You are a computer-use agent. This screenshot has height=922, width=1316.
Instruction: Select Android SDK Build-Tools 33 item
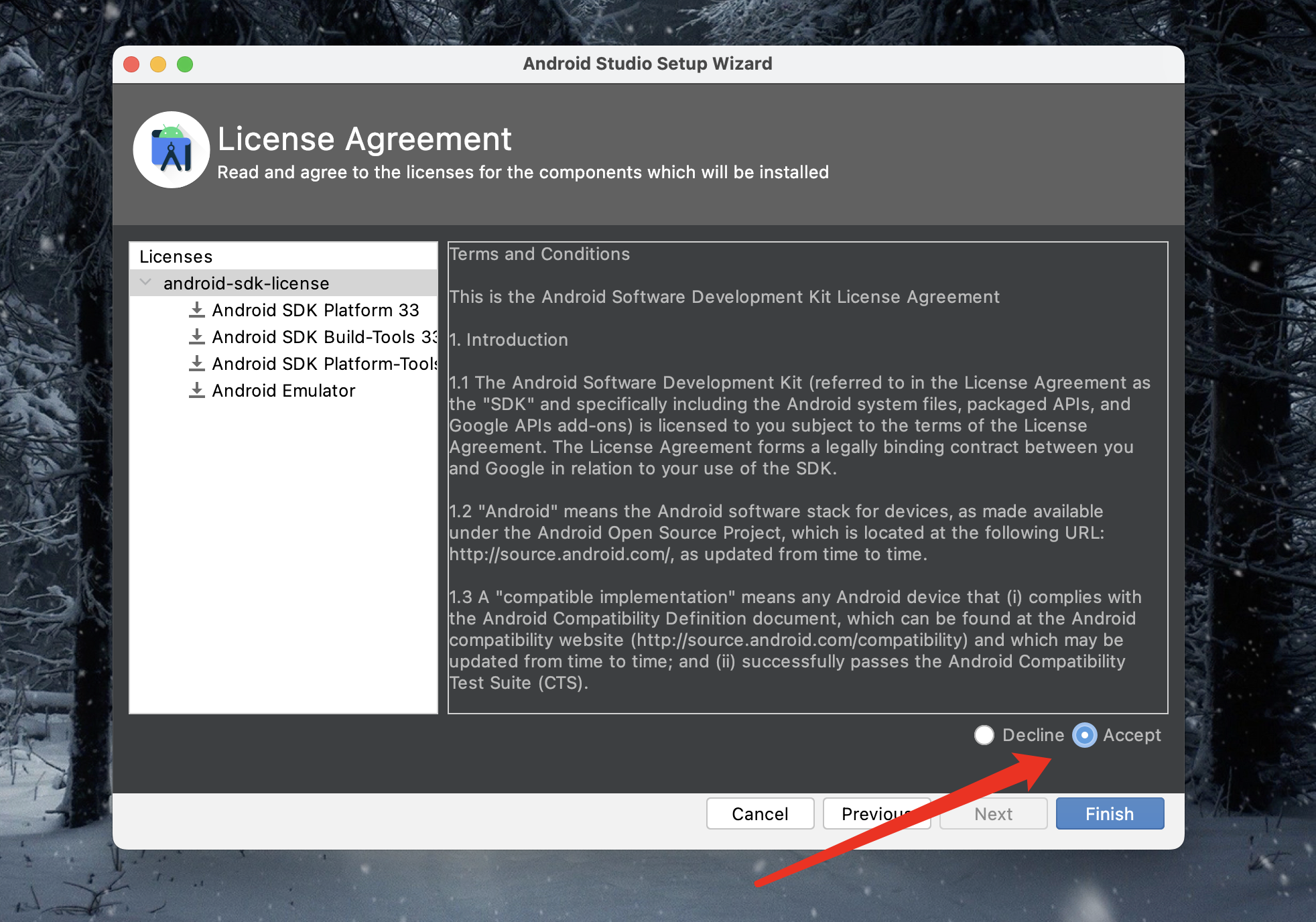click(x=323, y=337)
